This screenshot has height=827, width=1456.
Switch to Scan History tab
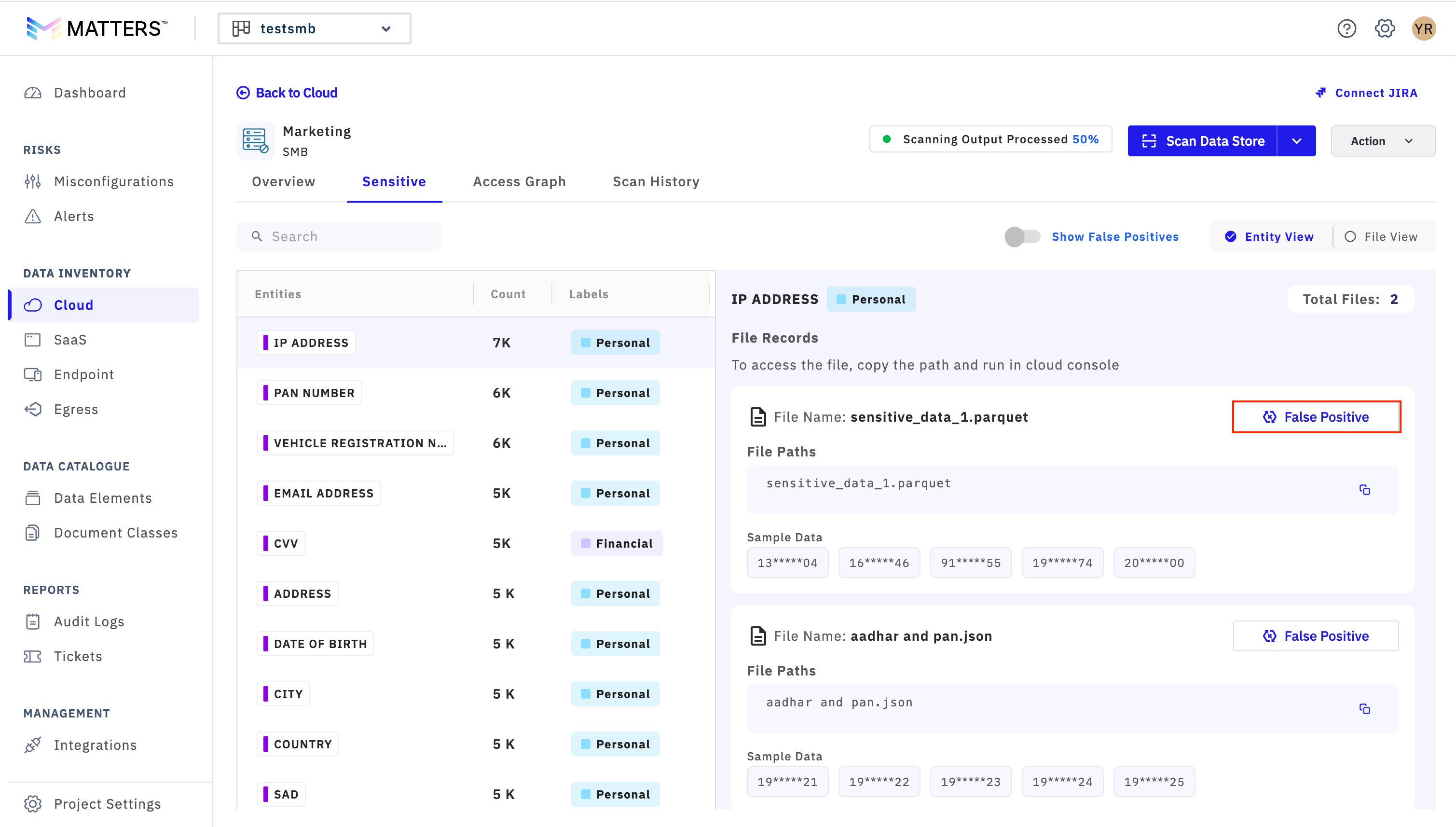(656, 181)
